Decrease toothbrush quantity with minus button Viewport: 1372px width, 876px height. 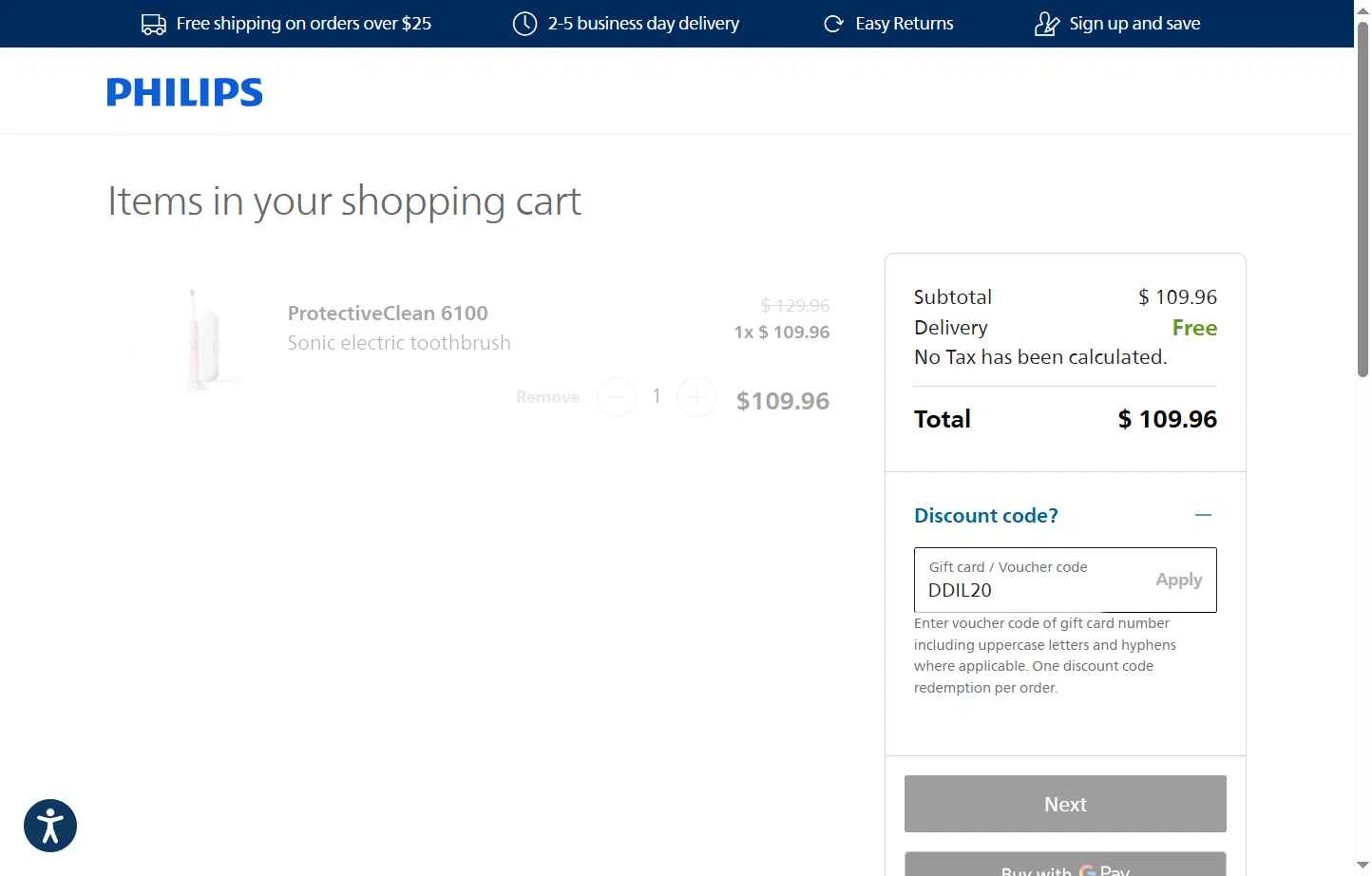(617, 397)
